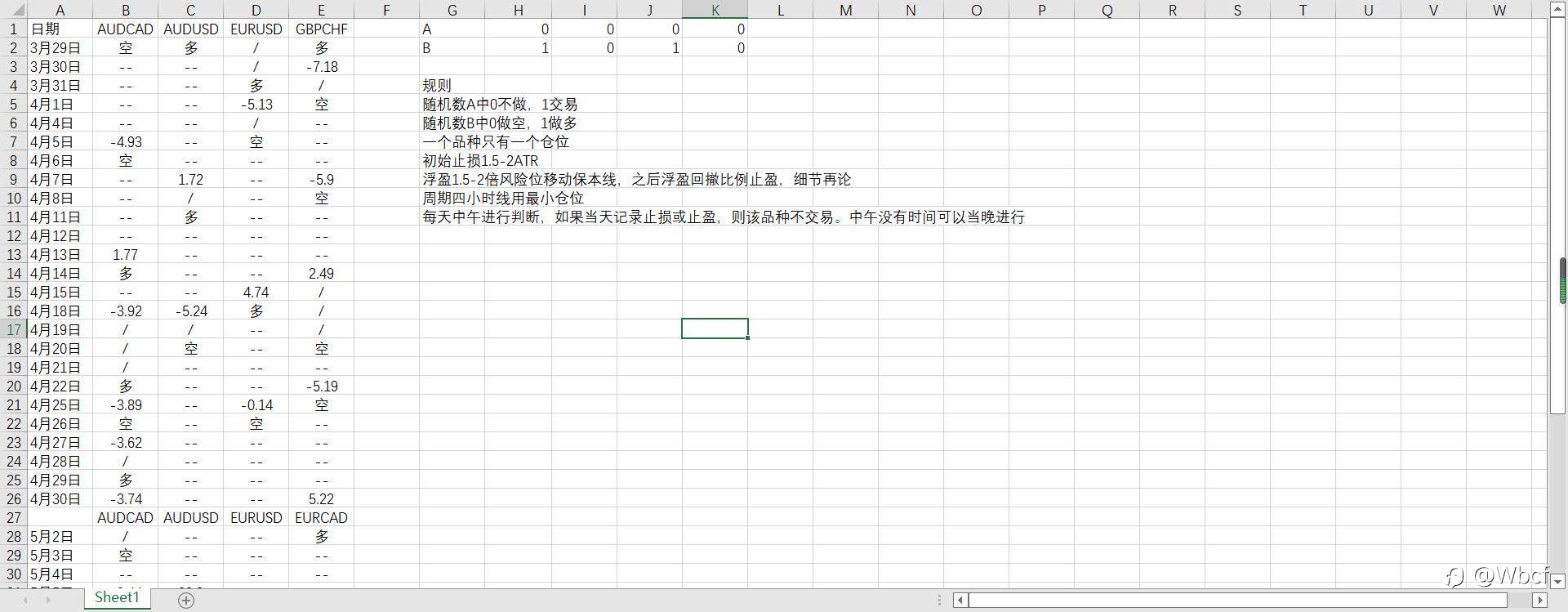Select the cell with value -7.18
The image size is (1568, 612).
(321, 66)
